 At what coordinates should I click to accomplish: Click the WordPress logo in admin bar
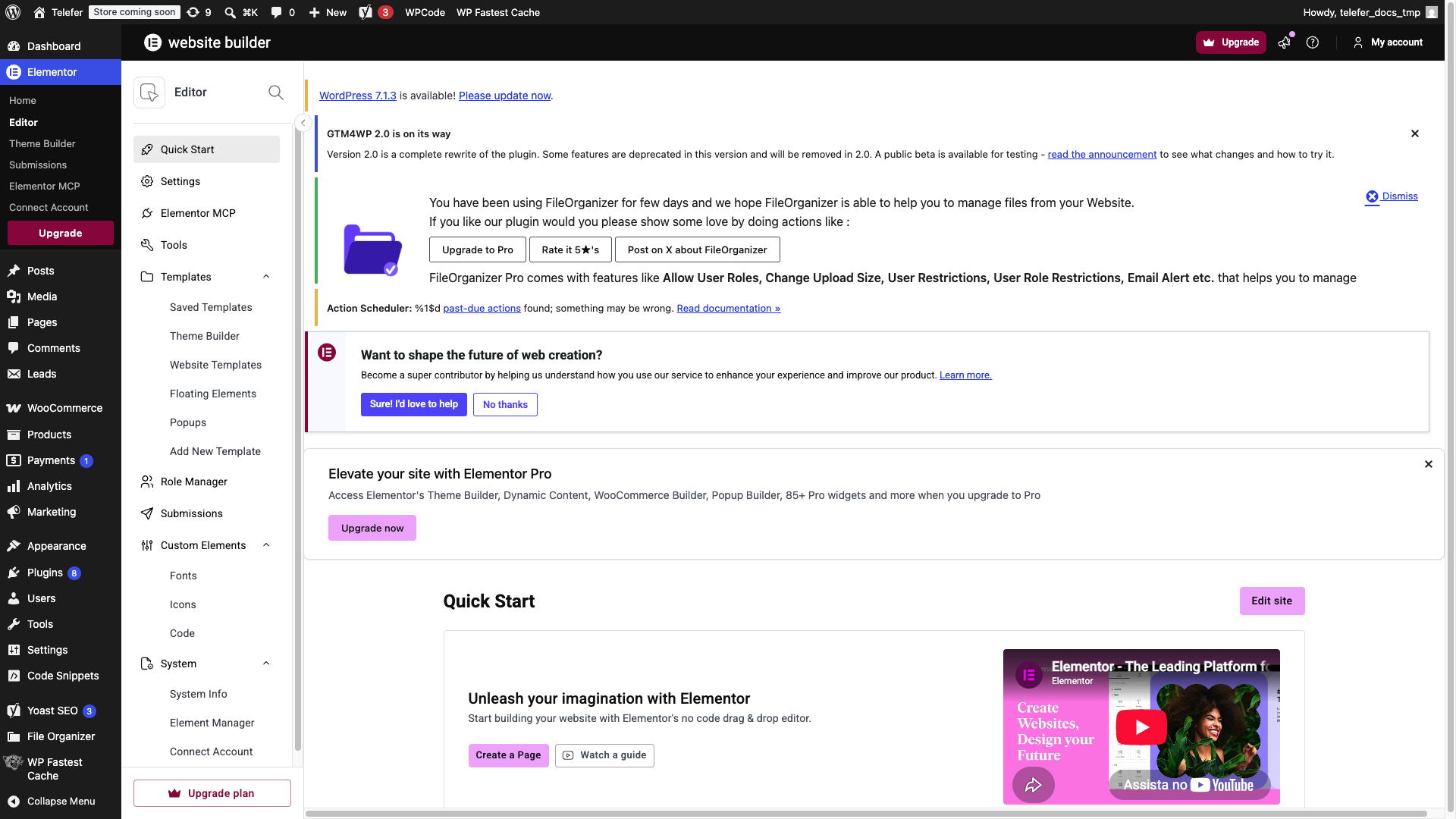pos(13,12)
